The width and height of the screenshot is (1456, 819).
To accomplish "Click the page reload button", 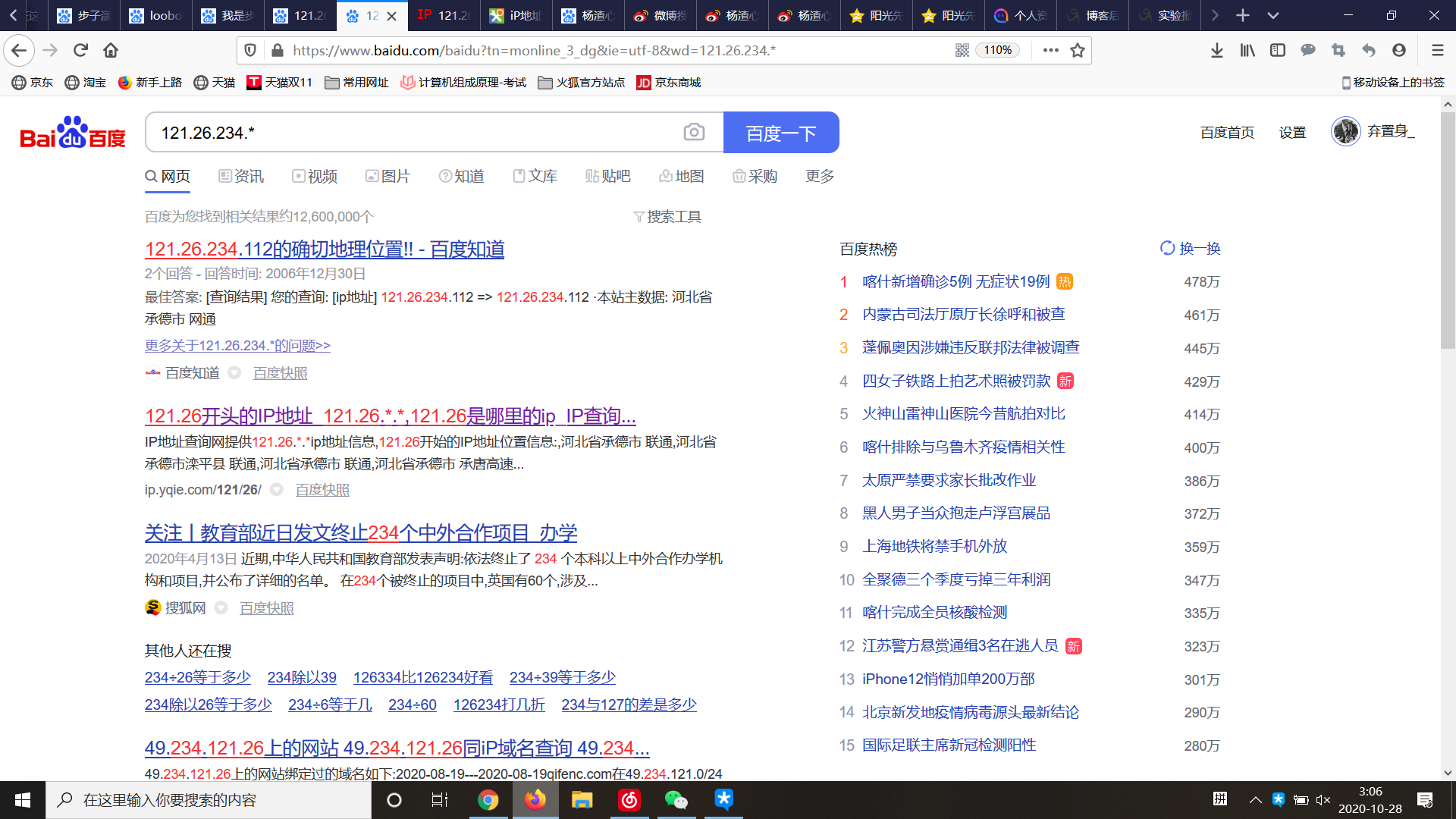I will (x=80, y=50).
